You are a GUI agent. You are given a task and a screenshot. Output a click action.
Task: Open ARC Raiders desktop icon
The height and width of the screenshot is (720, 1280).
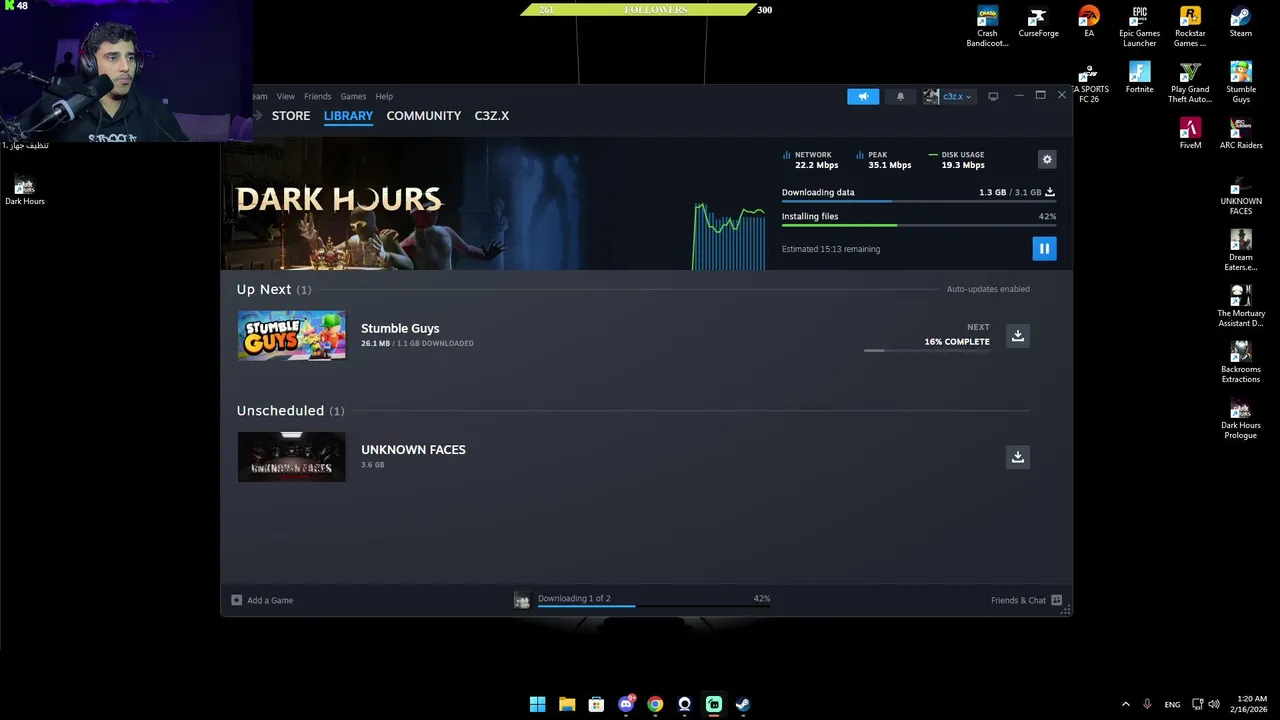pos(1241,134)
